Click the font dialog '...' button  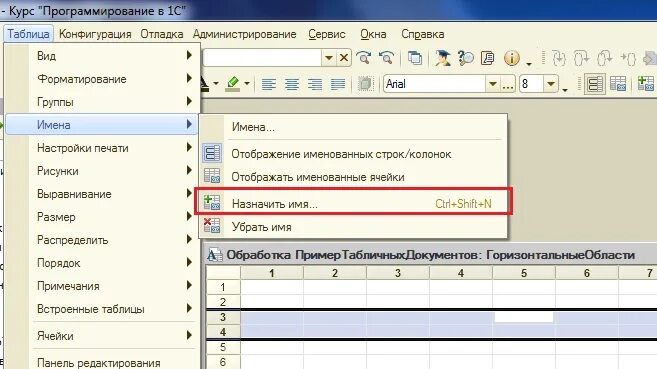[507, 84]
